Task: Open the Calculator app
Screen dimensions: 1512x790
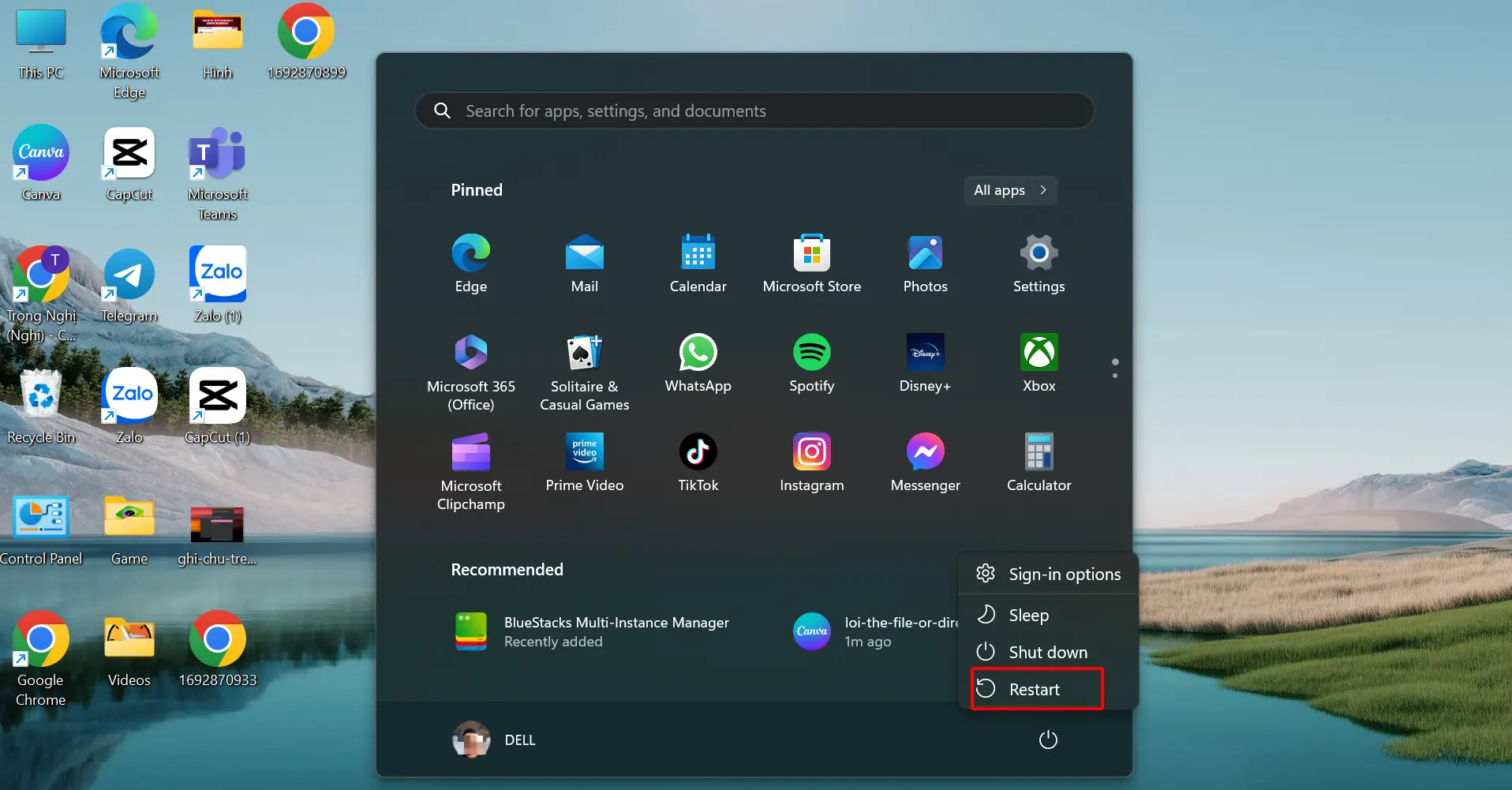Action: coord(1039,462)
